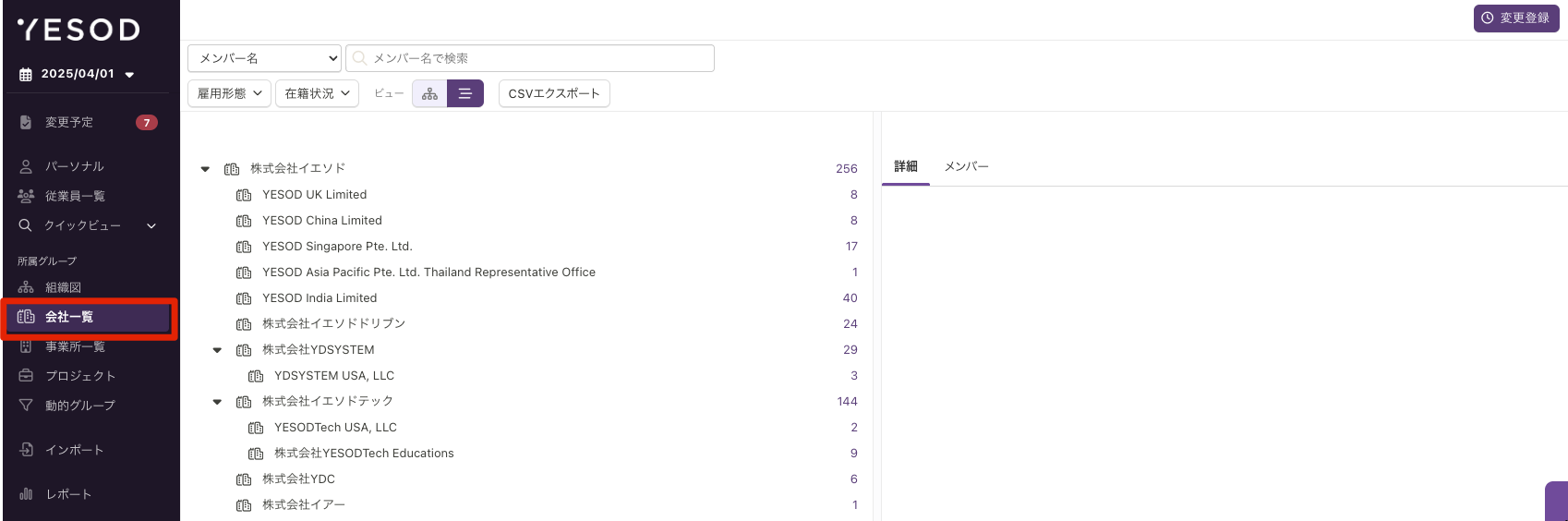Switch to org chart tree view icon
1568x521 pixels.
tap(429, 93)
